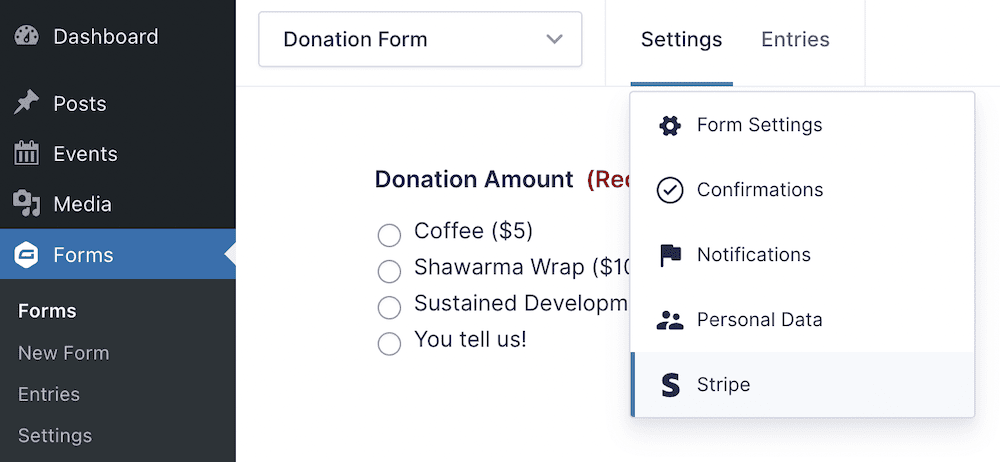Select the Sustained Development radio button
This screenshot has height=462, width=1000.
(x=389, y=307)
